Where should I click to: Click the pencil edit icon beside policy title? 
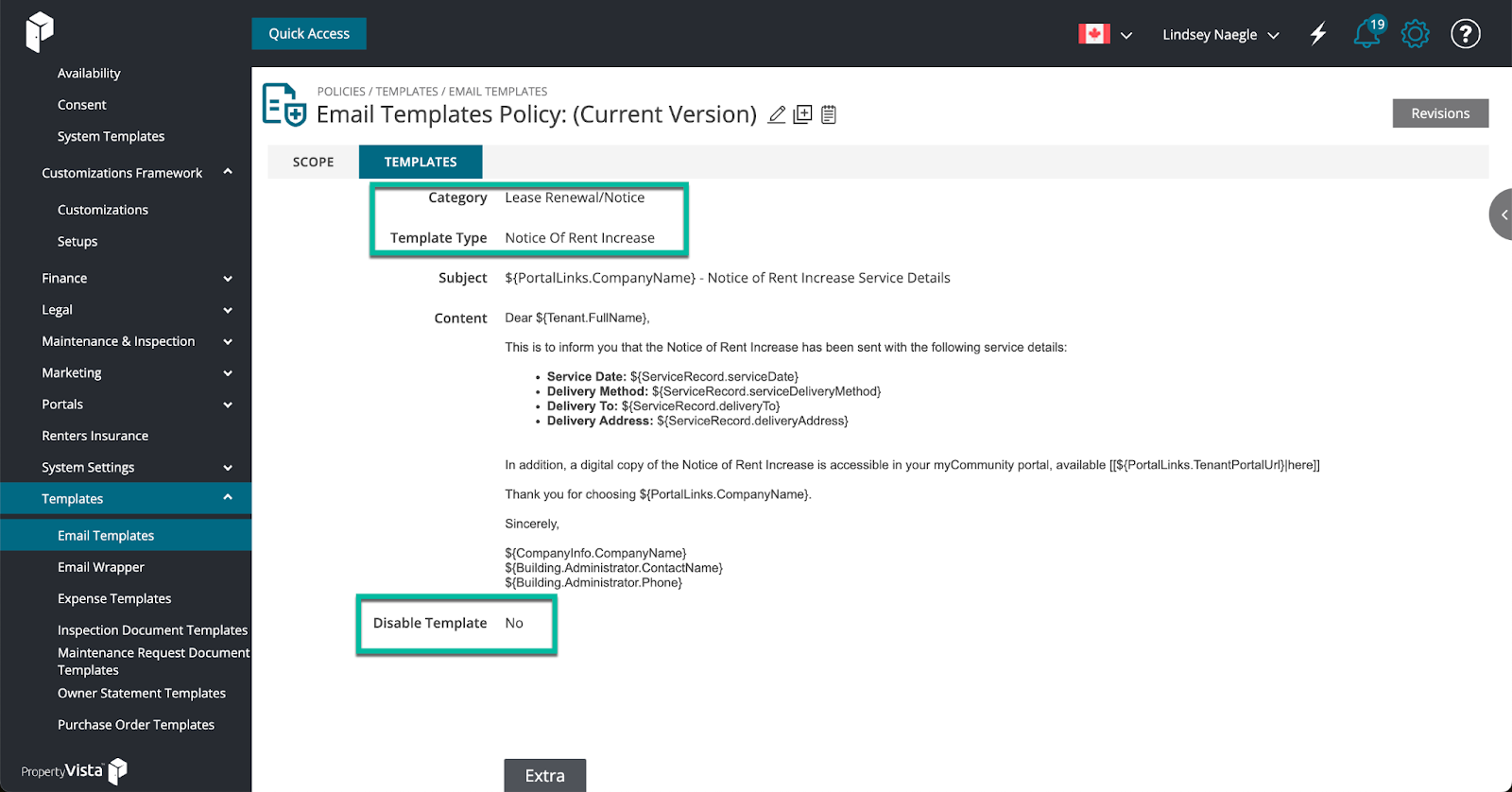777,114
